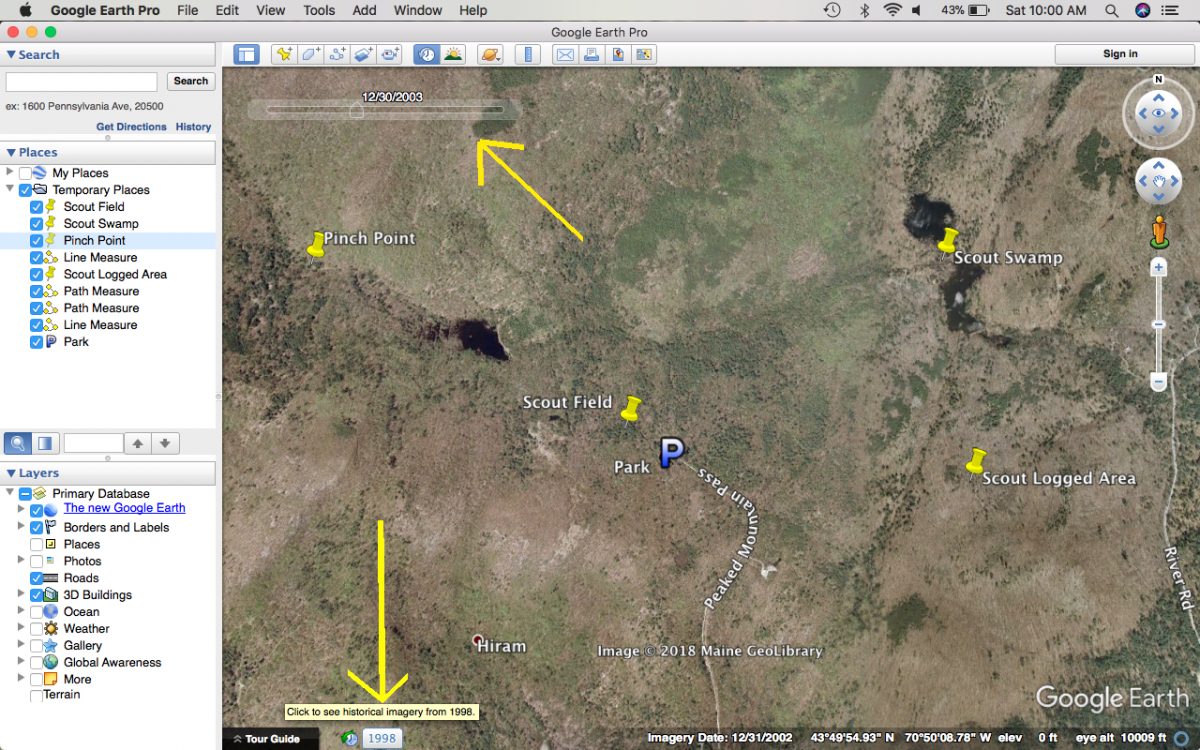The image size is (1200, 750).
Task: Collapse the Layers panel header
Action: coord(108,473)
